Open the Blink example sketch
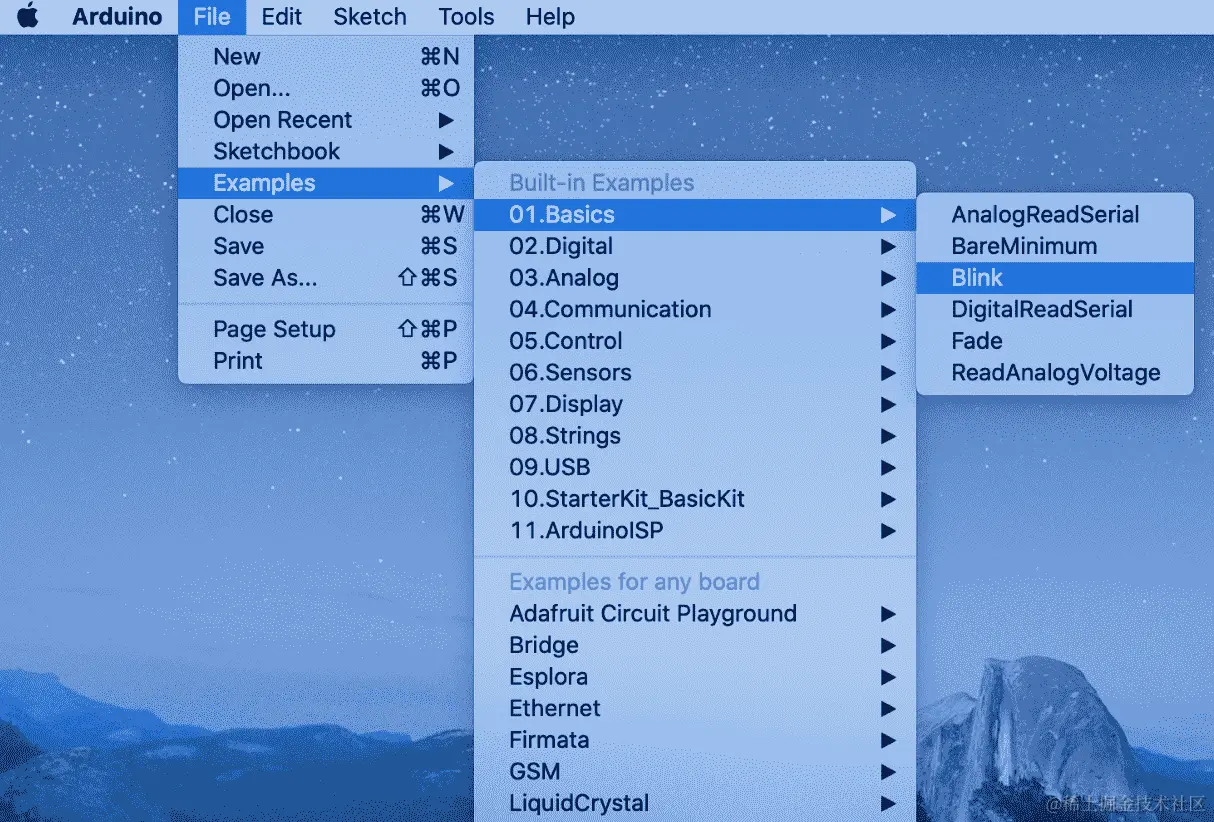 pyautogui.click(x=1055, y=278)
